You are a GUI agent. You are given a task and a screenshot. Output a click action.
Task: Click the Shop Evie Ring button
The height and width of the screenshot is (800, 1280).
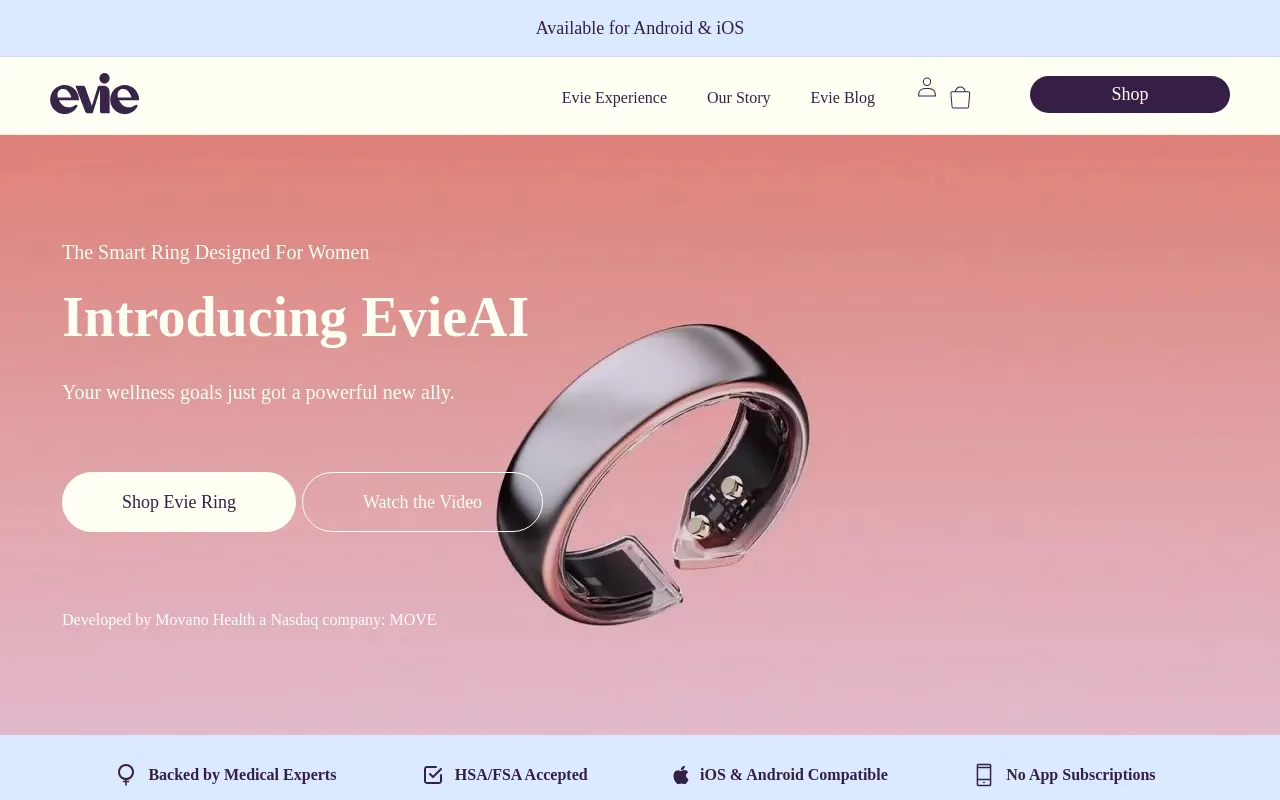coord(179,502)
